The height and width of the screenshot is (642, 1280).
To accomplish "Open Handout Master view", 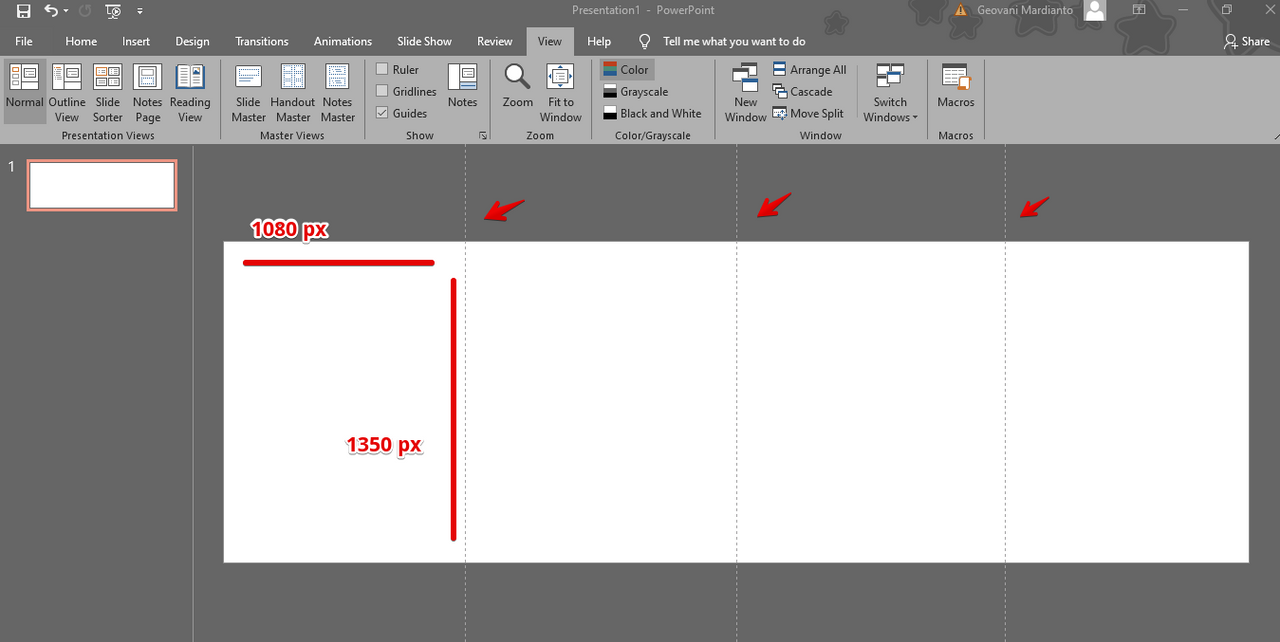I will tap(293, 91).
